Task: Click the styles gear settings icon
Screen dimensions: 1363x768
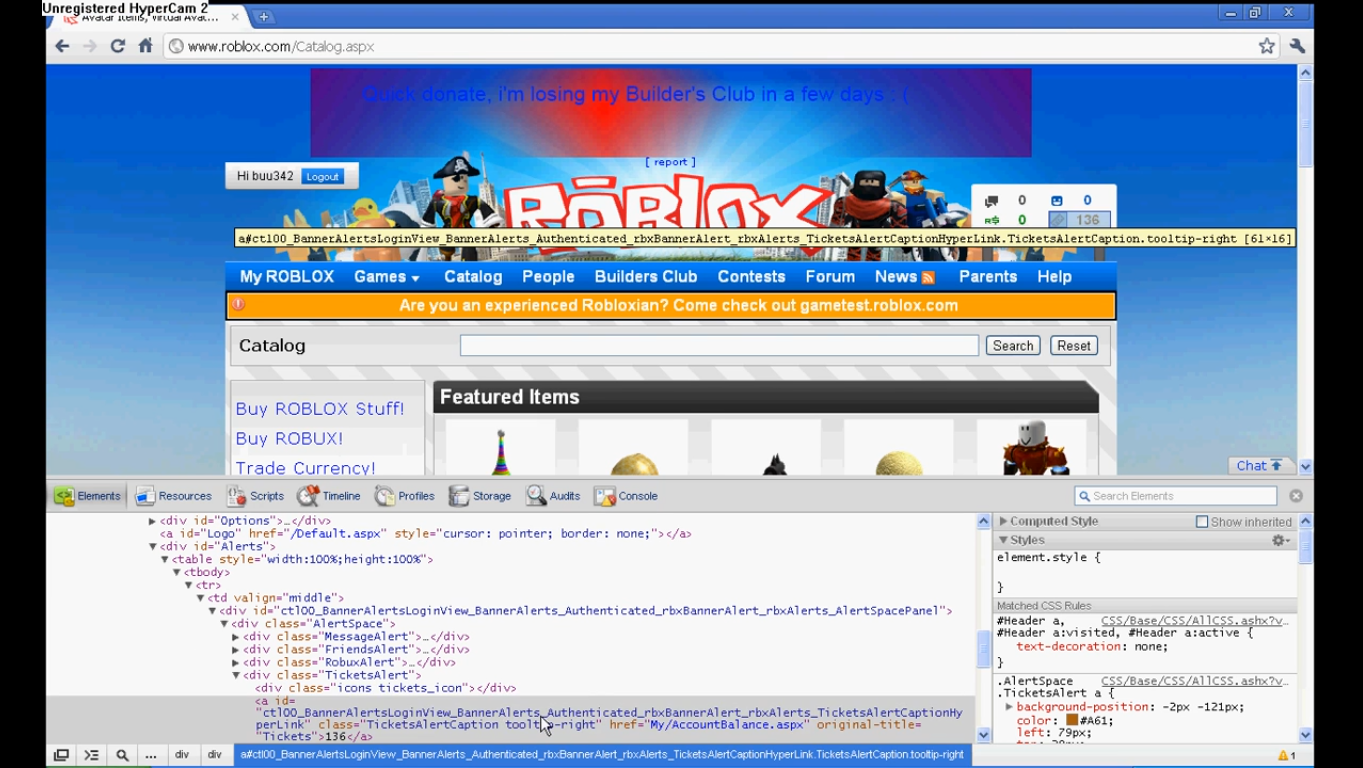Action: (x=1279, y=540)
